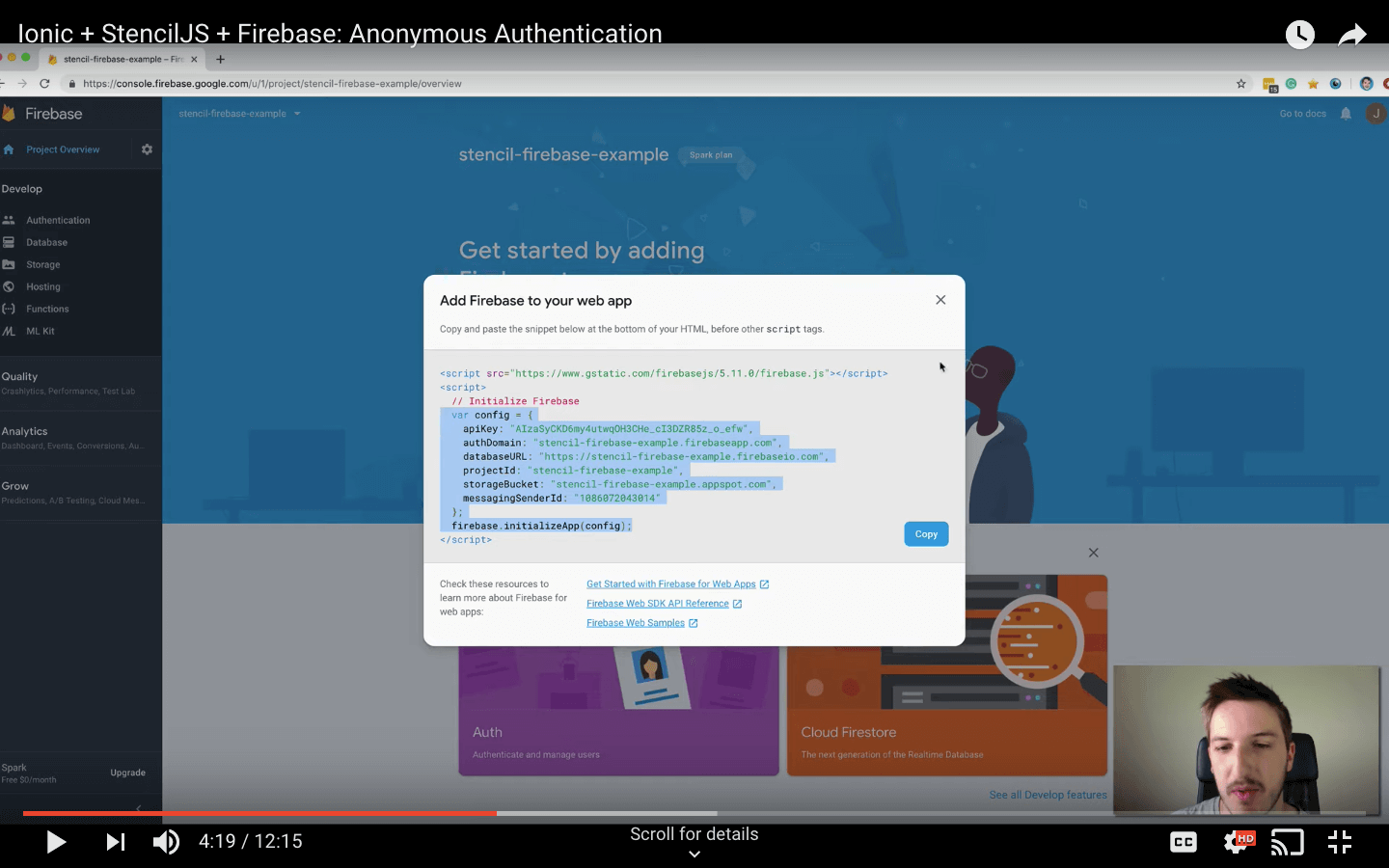Click the Grammarly extension icon
Screen dimensions: 1389x868
(x=1291, y=84)
